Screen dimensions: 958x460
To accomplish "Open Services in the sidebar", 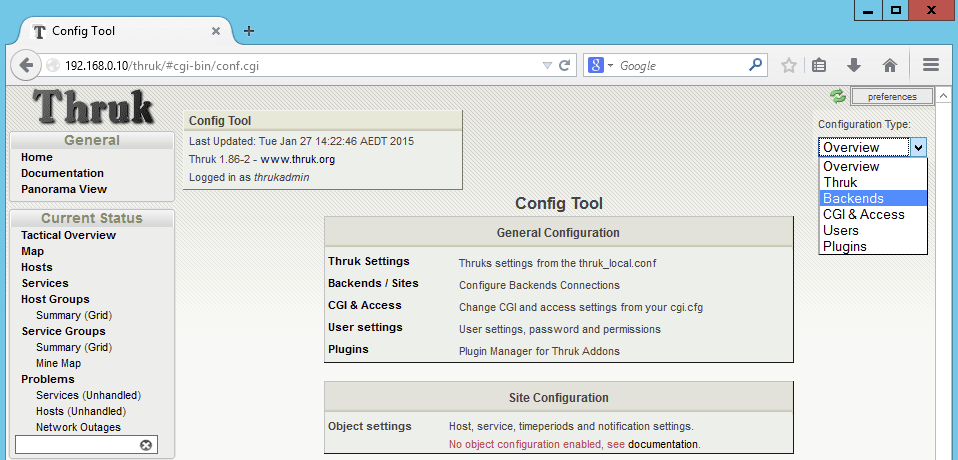I will coord(45,283).
